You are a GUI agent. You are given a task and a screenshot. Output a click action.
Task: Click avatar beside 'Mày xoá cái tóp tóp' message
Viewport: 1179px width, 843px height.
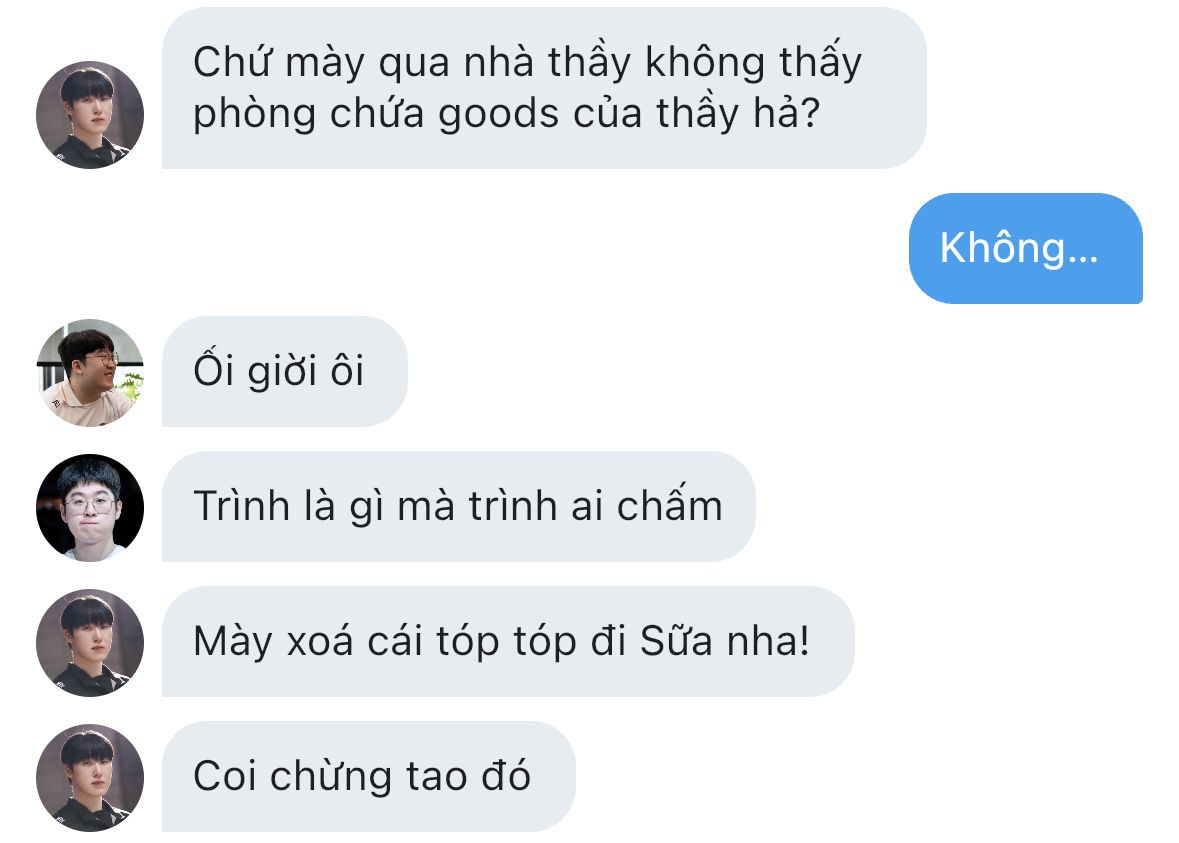point(89,642)
